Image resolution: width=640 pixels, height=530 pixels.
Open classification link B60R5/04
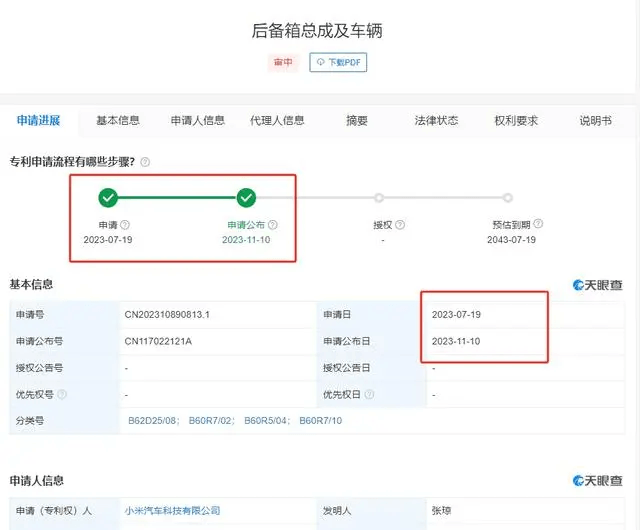(x=267, y=421)
